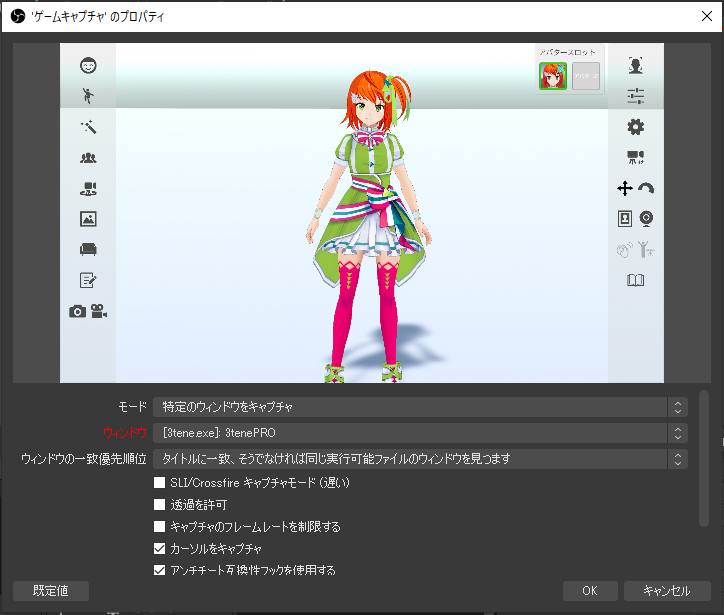Open the ウィンドウの一致優先順位 dropdown
724x615 pixels.
tap(420, 458)
